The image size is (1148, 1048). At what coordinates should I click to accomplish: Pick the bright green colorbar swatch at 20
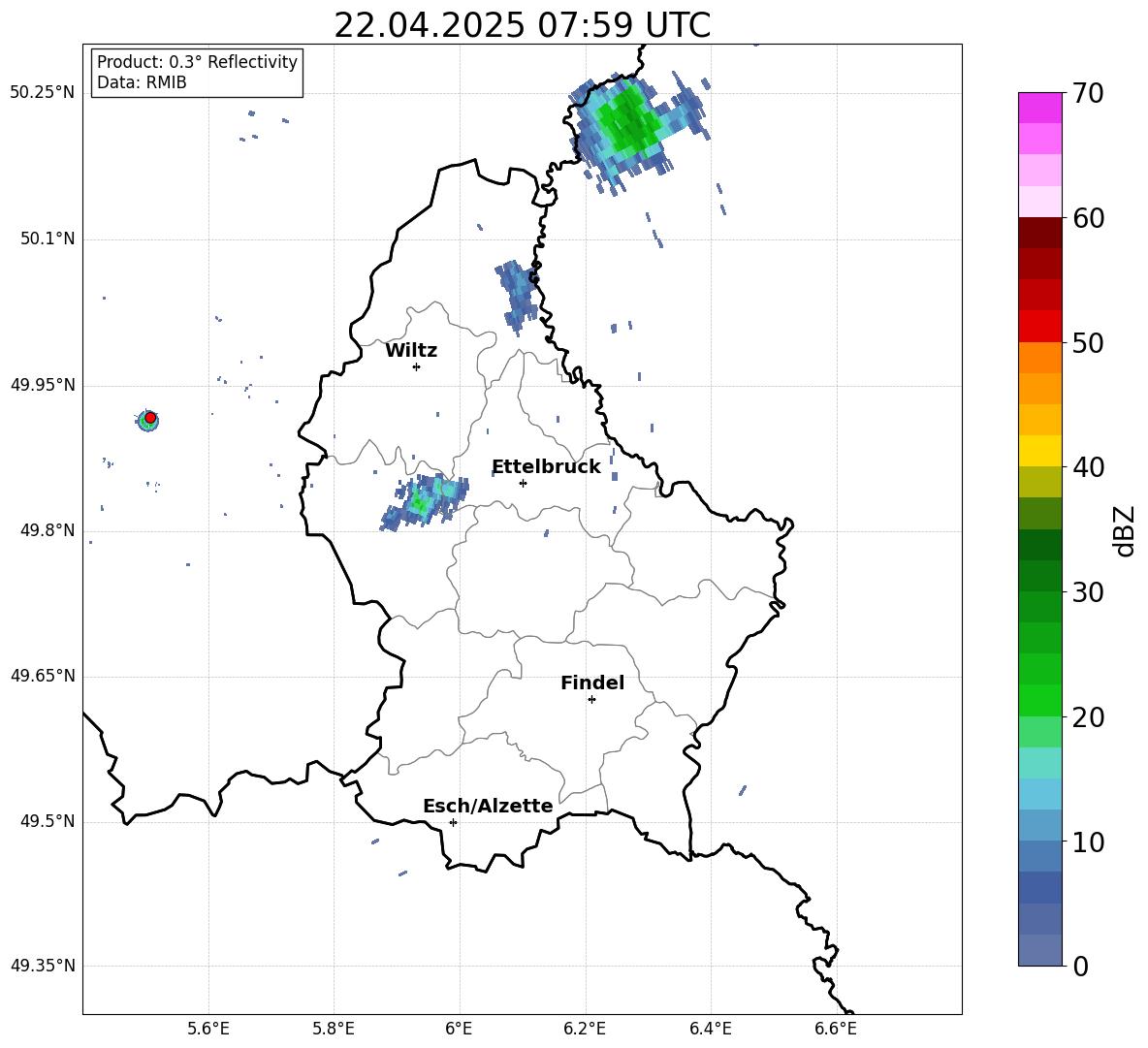tap(1040, 700)
